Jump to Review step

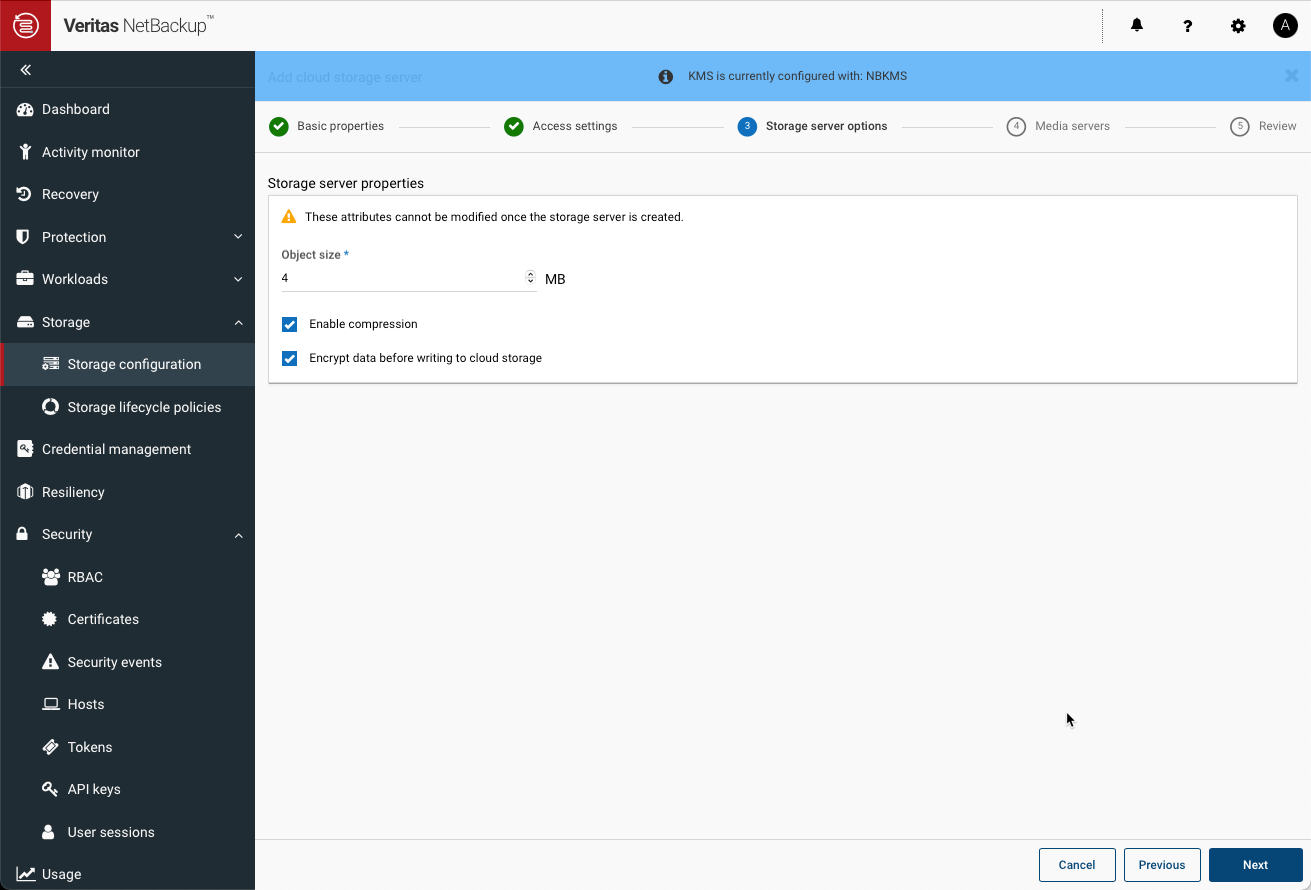pos(1263,127)
